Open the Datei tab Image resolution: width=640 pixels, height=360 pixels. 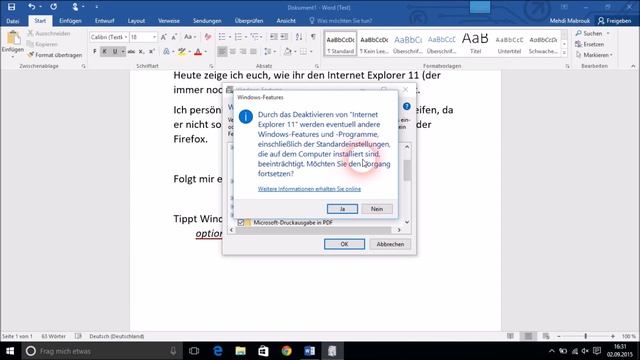(12, 21)
